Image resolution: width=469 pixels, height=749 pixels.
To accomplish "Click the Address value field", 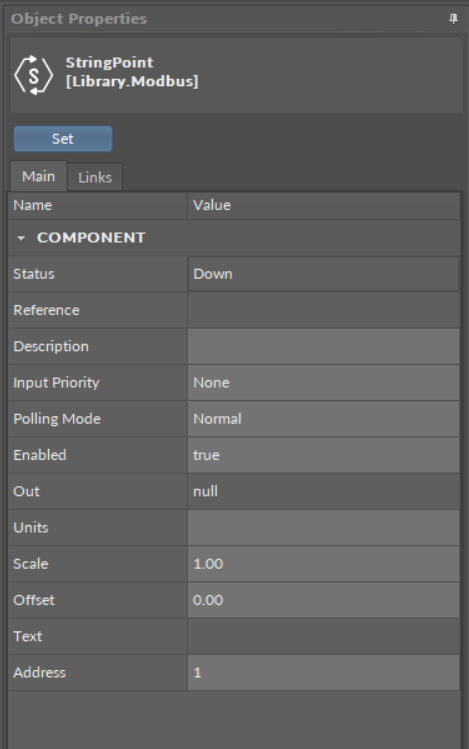I will pyautogui.click(x=323, y=673).
